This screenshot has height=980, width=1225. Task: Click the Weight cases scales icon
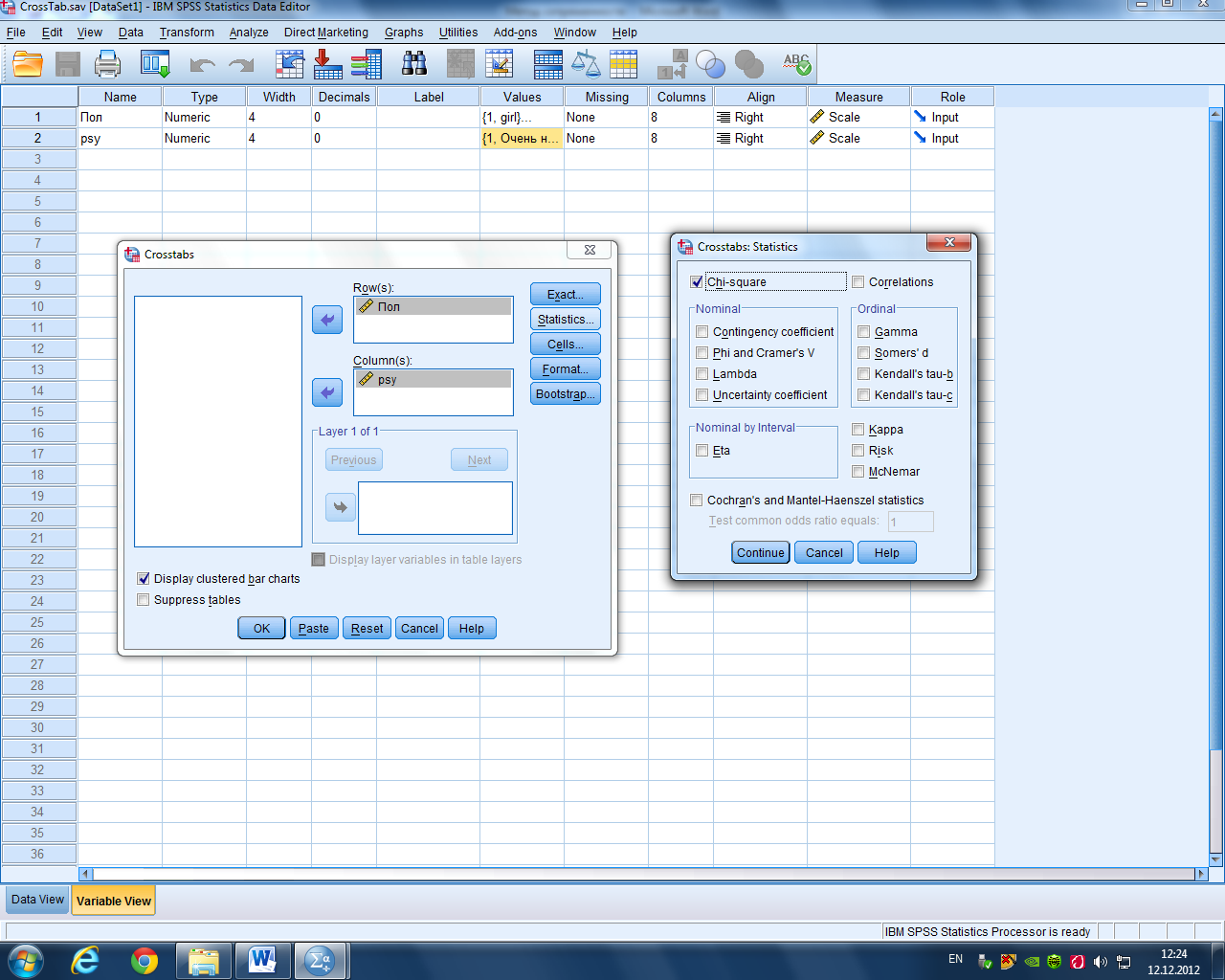(x=586, y=64)
